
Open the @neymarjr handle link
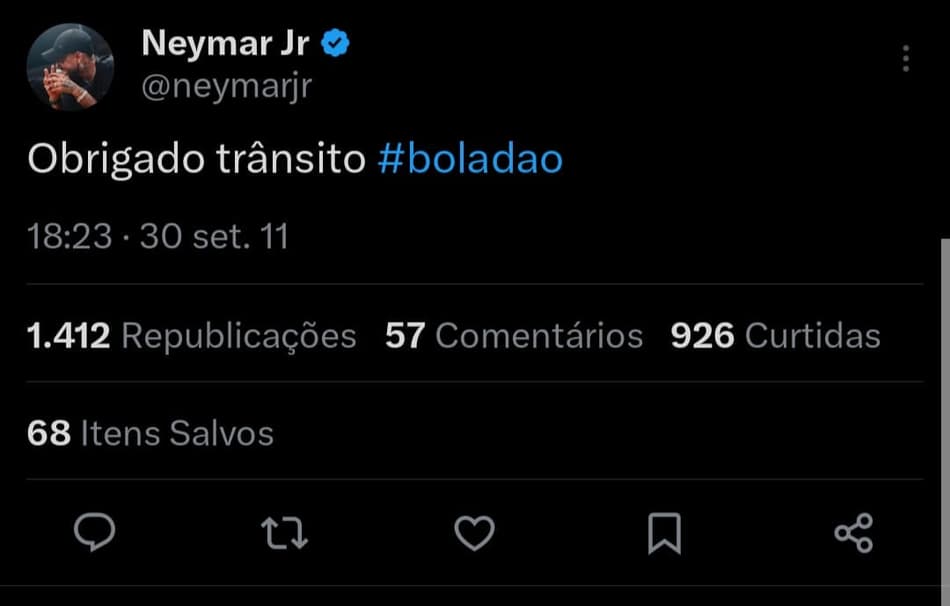click(227, 86)
